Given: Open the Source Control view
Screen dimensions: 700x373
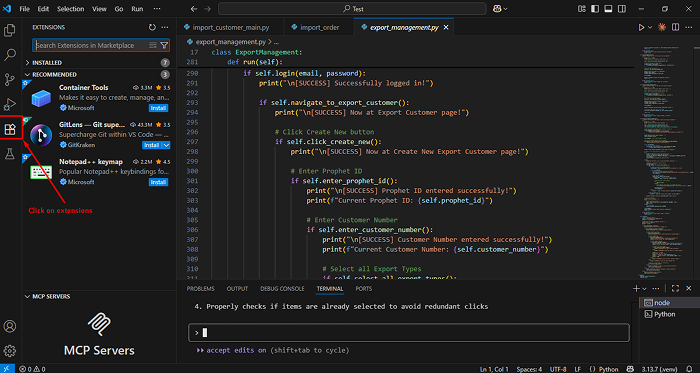Looking at the screenshot, I should point(10,80).
